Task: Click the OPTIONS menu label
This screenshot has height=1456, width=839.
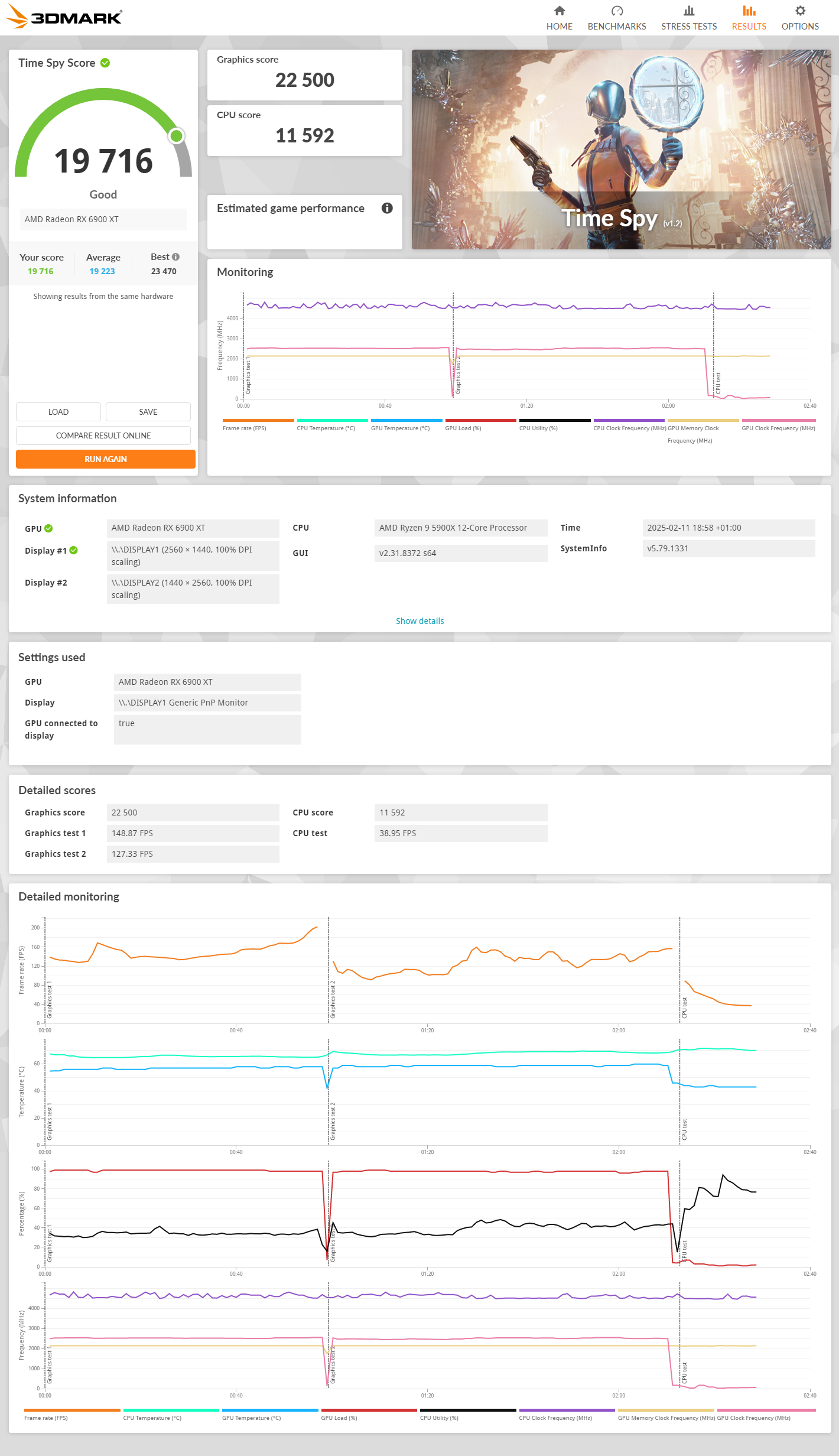Action: [800, 27]
